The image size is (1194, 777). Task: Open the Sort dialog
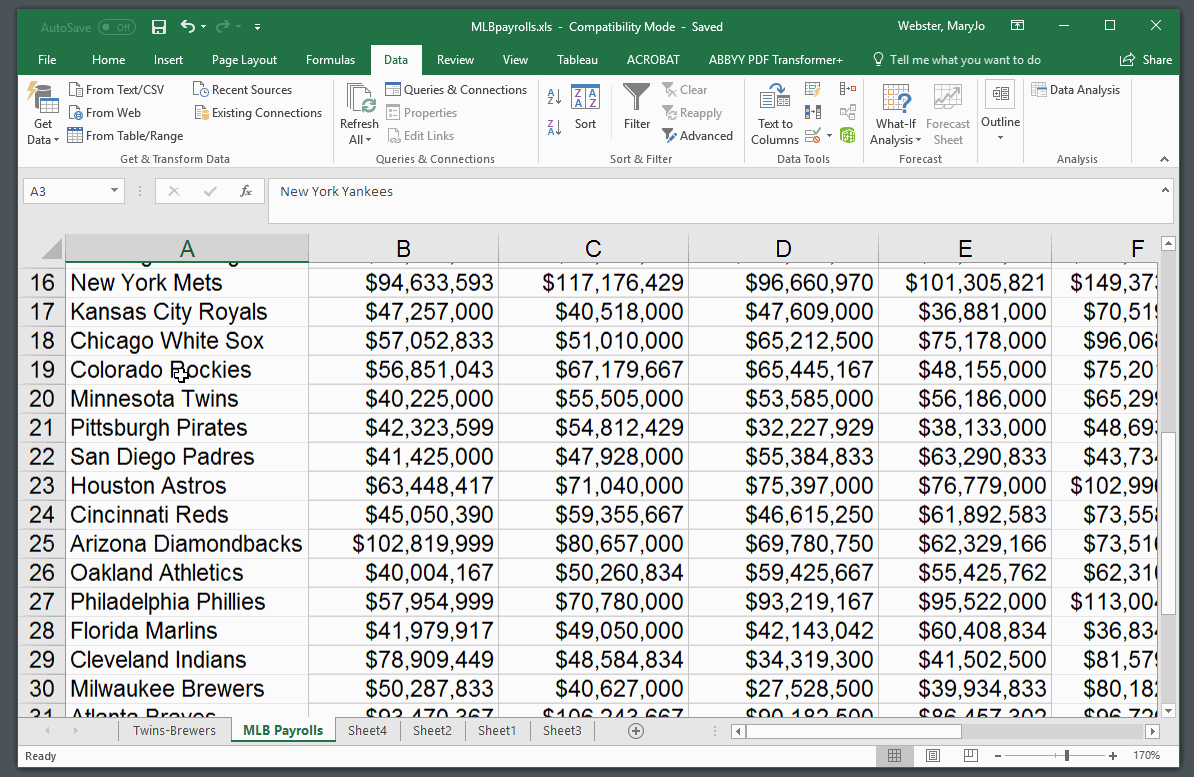tap(586, 107)
